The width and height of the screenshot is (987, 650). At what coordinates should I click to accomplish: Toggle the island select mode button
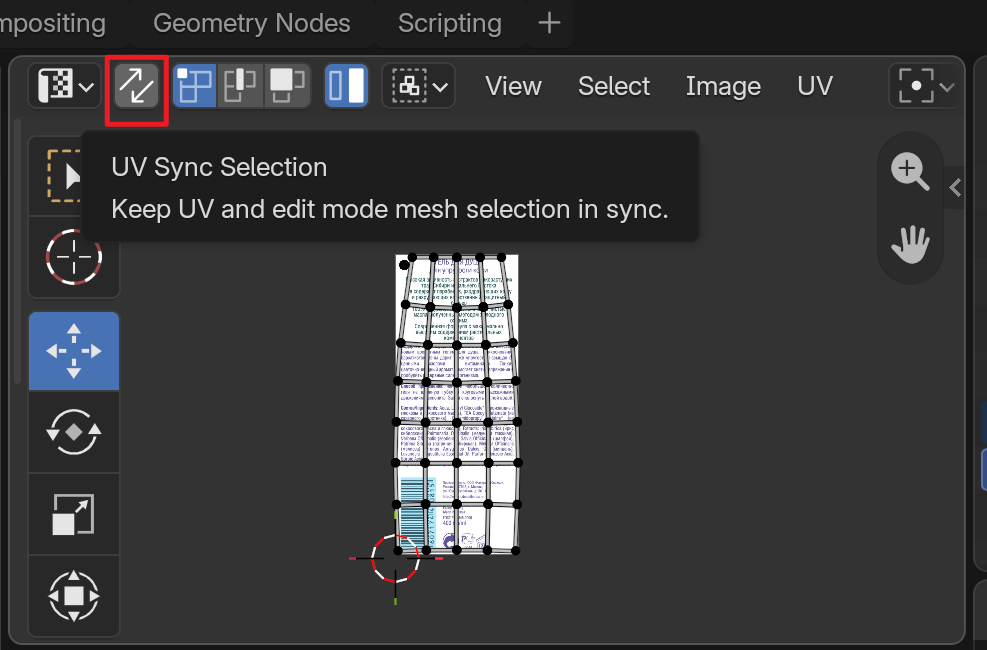(346, 86)
